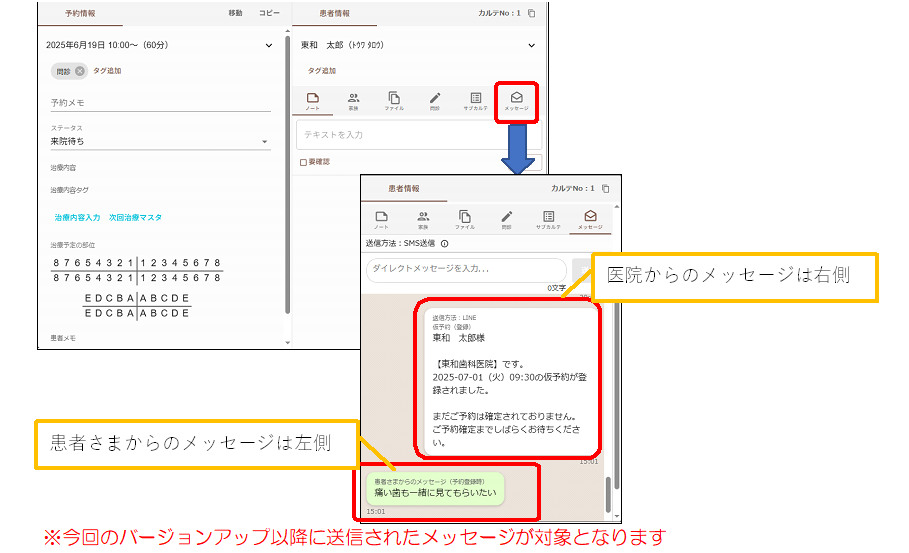Add a tag via タグ追加 under 東和 太郎

322,71
